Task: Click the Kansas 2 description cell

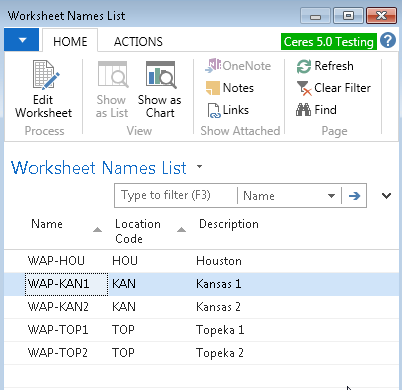Action: [x=218, y=307]
